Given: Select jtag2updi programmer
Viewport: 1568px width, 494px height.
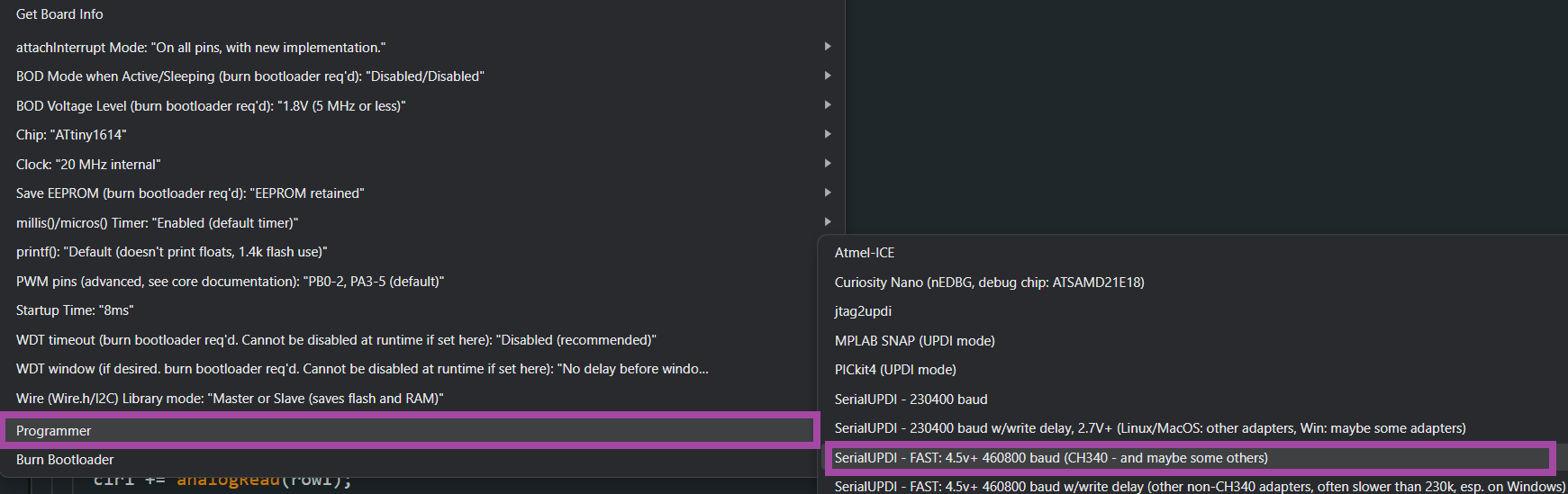Looking at the screenshot, I should point(863,311).
